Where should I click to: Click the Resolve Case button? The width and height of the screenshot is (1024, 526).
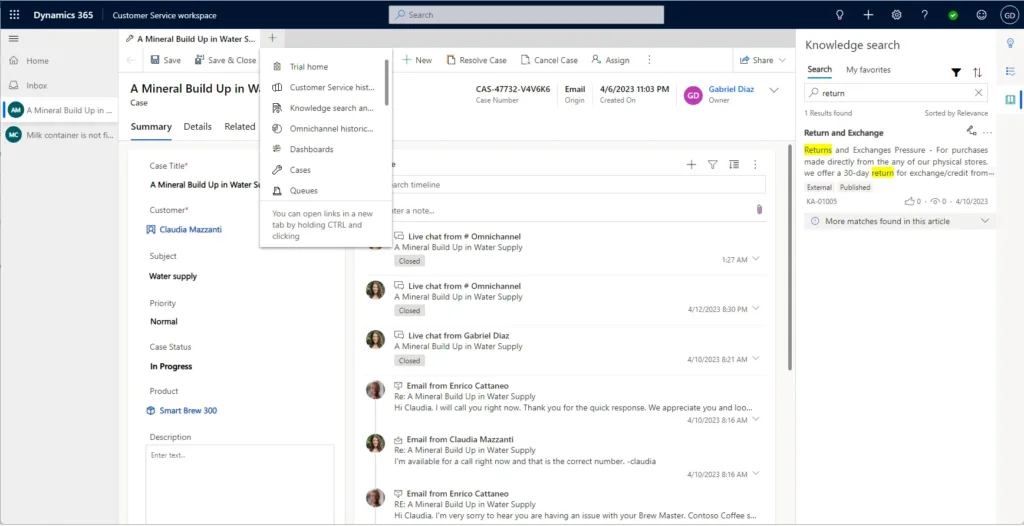476,60
